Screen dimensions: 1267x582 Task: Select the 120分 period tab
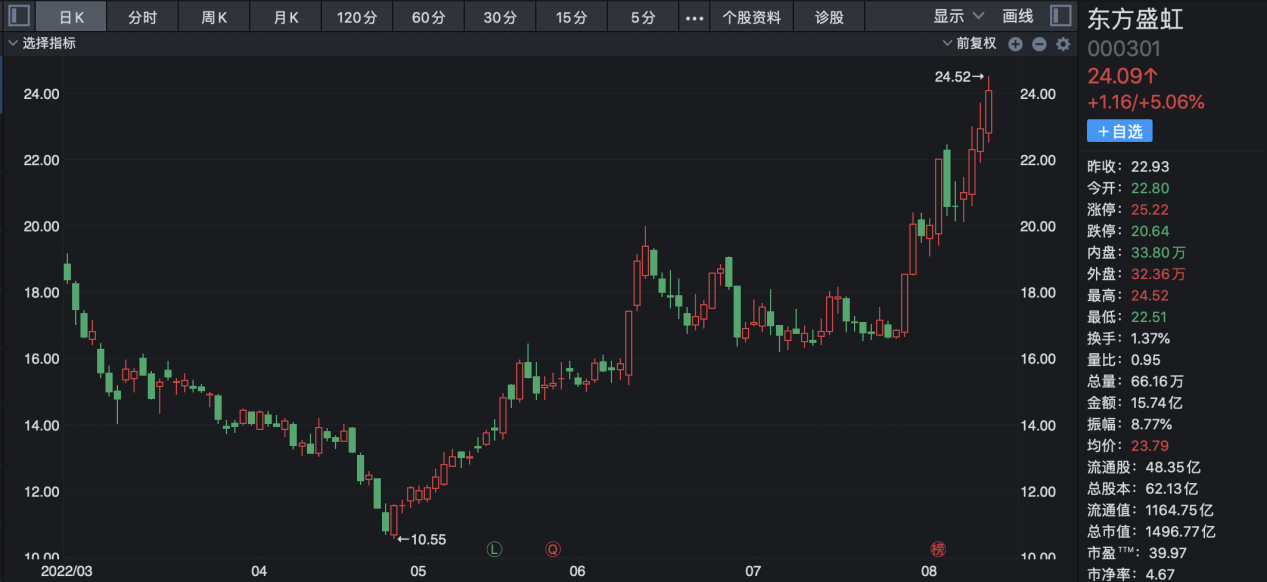356,17
